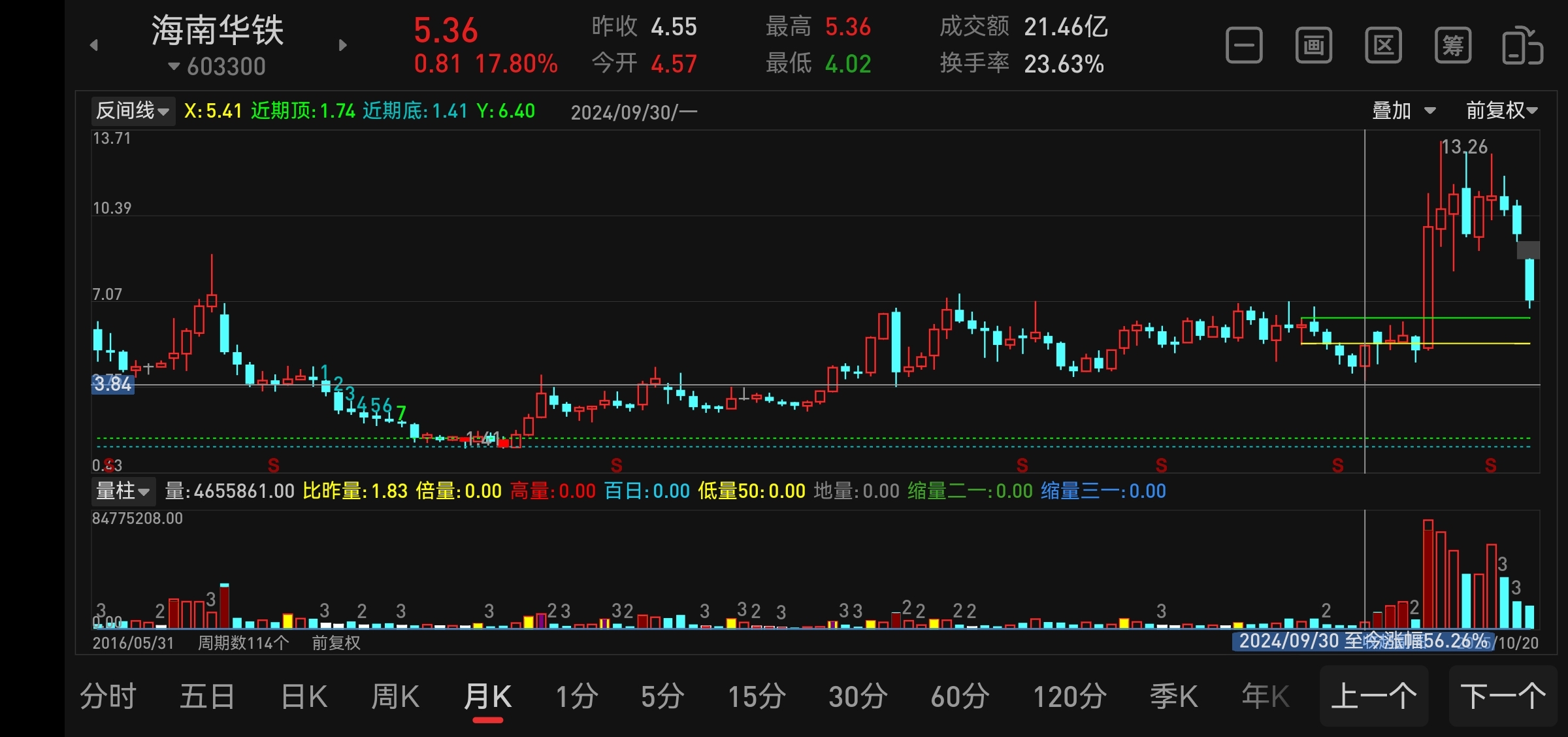Click the minus box icon at top
The height and width of the screenshot is (737, 1568).
tap(1244, 46)
